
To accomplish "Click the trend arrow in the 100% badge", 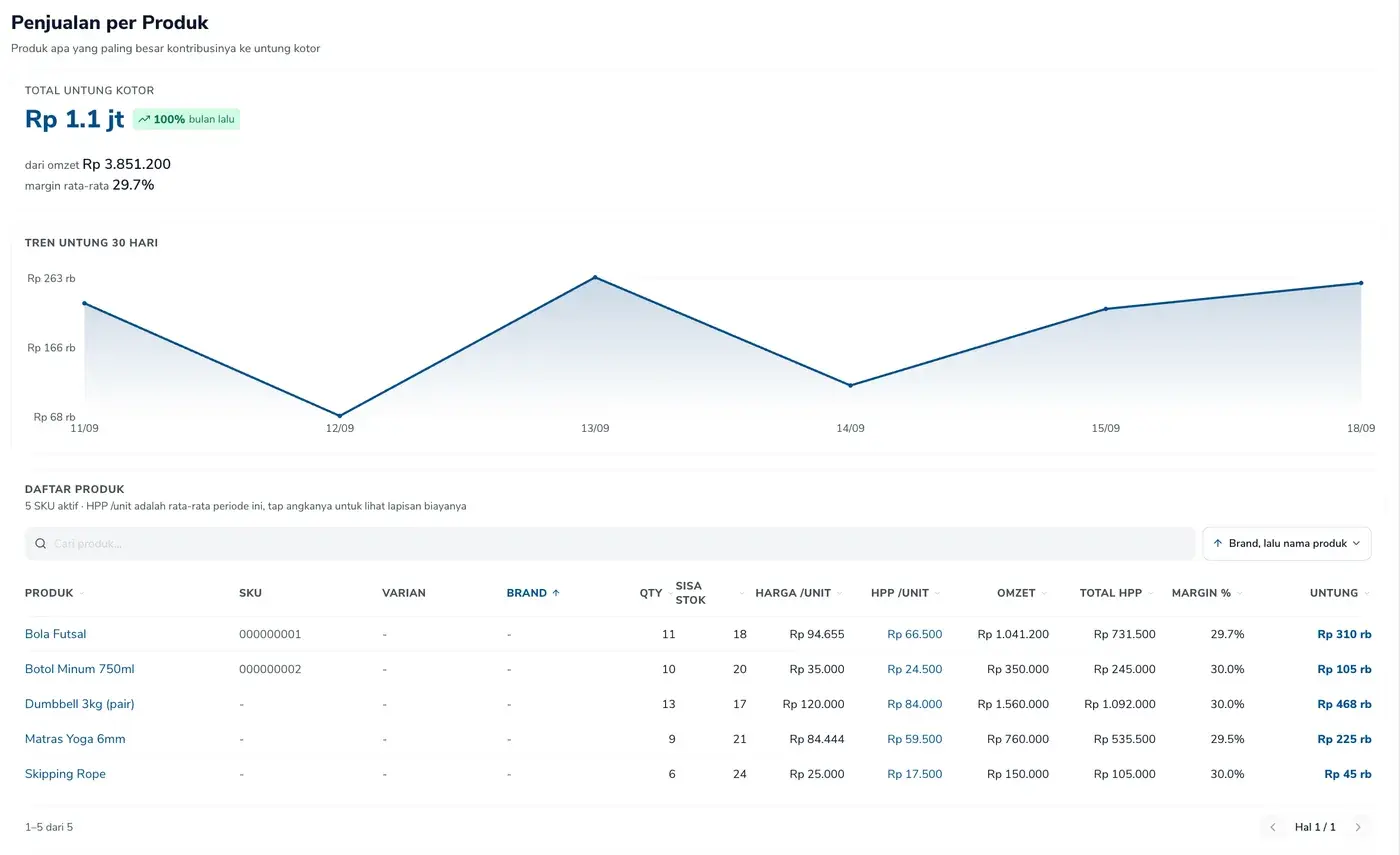I will (x=144, y=119).
